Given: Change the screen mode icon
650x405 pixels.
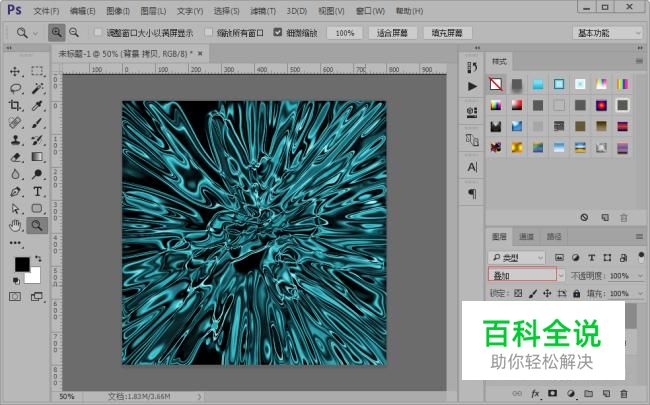Looking at the screenshot, I should point(37,296).
